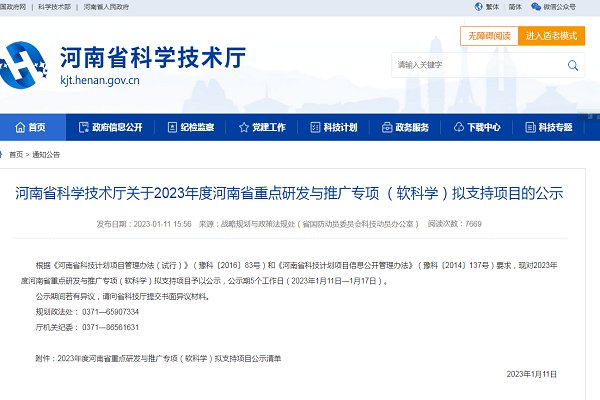Select the 科技专题 navigation item
600x400 pixels.
pos(548,128)
